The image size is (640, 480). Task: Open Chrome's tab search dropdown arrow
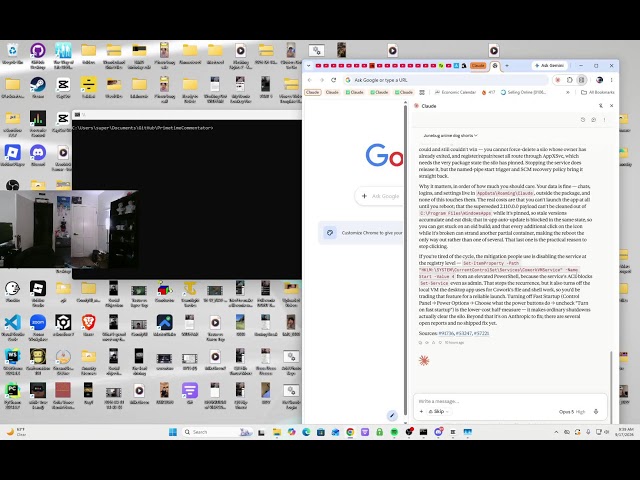pyautogui.click(x=309, y=66)
